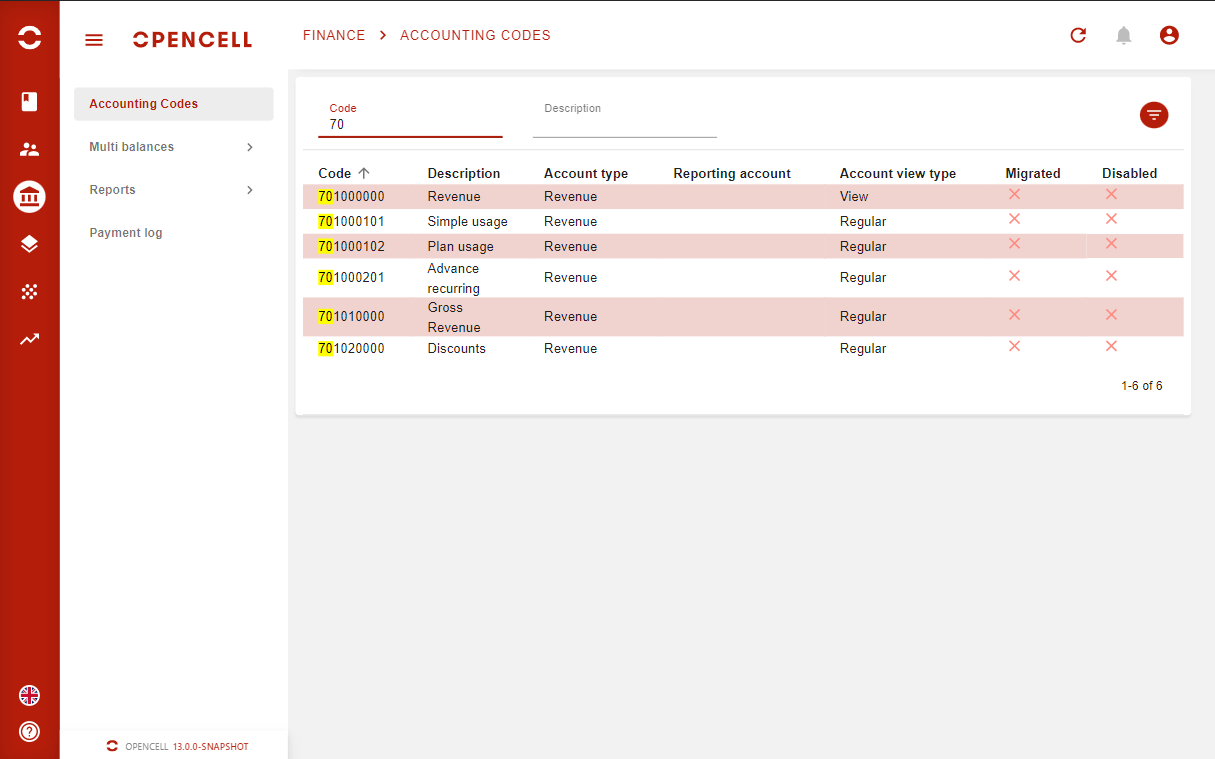The width and height of the screenshot is (1215, 759).
Task: Change language via UK flag icon
Action: 29,696
